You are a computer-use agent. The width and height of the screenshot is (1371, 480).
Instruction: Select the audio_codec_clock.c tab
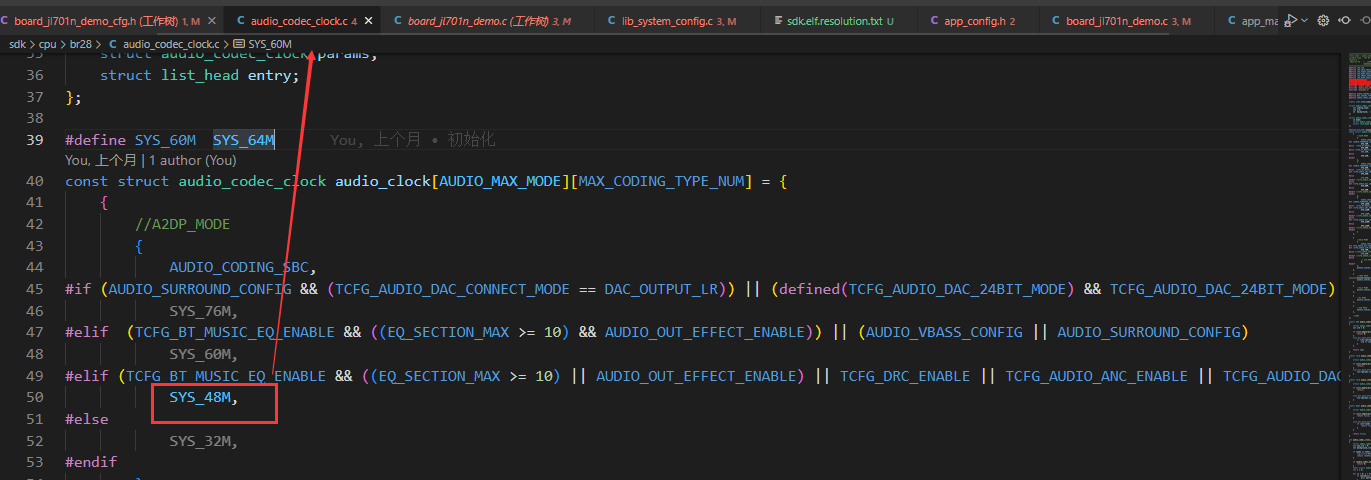(x=300, y=21)
